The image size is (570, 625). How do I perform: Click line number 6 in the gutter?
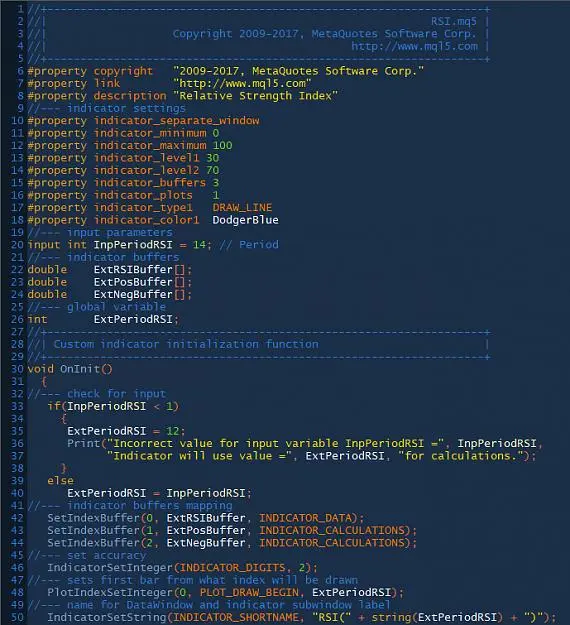tap(20, 71)
